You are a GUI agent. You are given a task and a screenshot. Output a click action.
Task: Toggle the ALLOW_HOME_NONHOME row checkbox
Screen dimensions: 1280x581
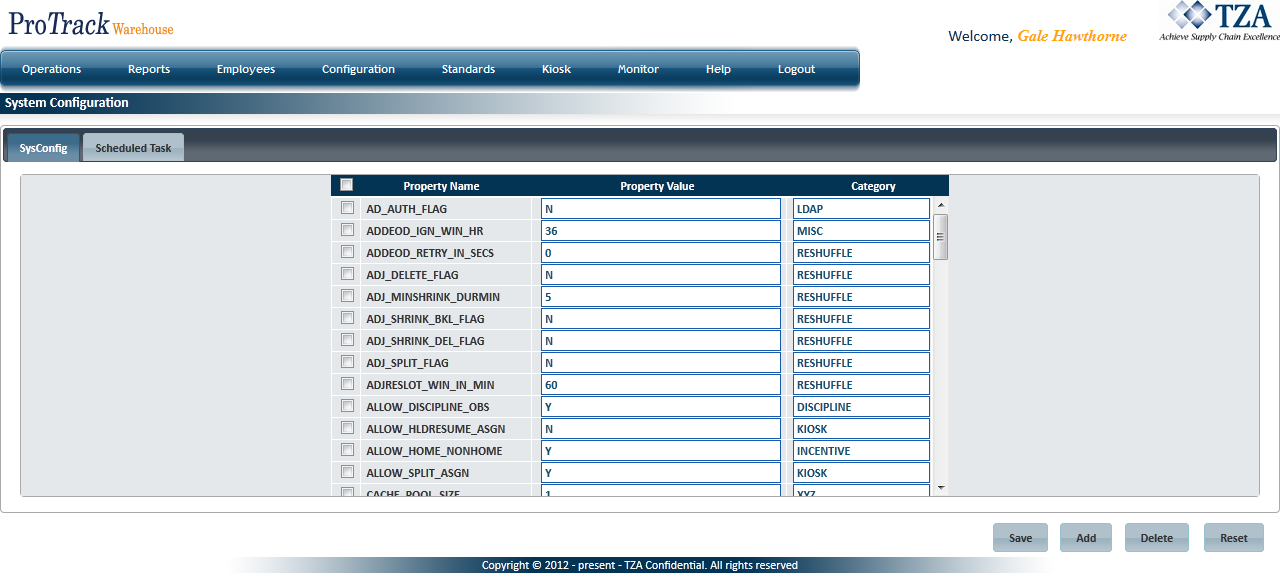click(347, 450)
